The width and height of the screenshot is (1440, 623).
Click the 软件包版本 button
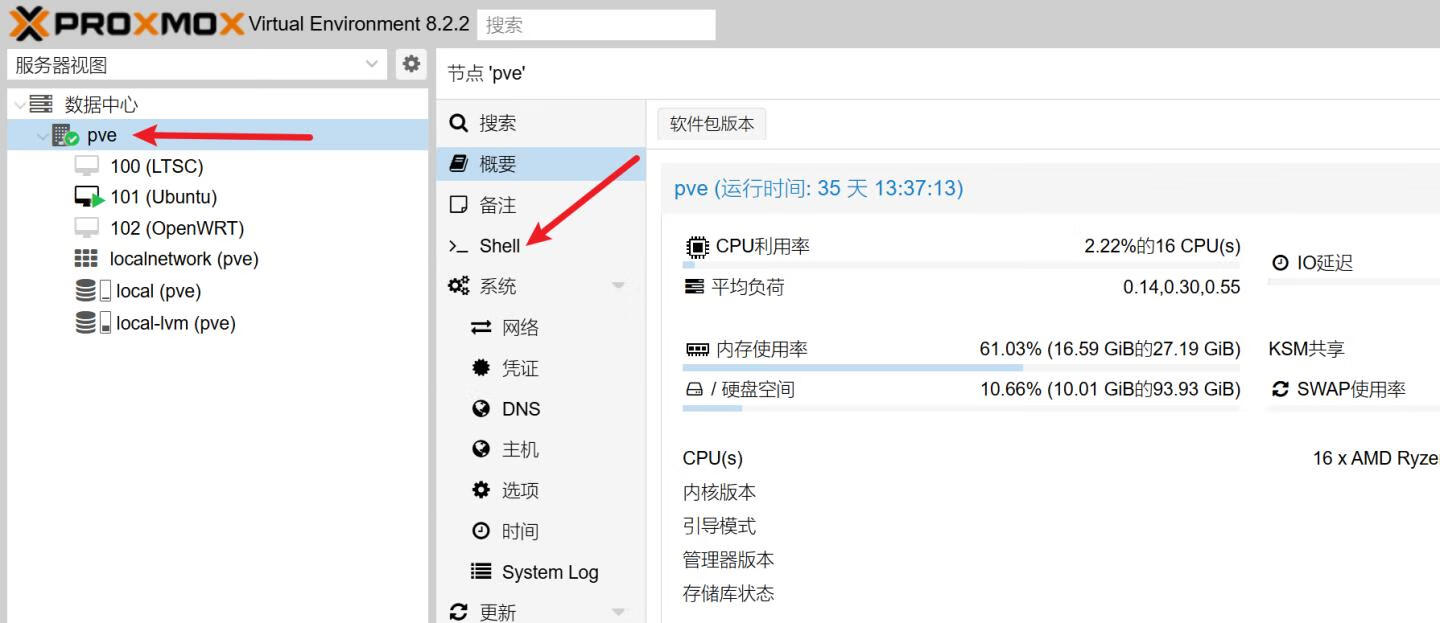coord(711,124)
